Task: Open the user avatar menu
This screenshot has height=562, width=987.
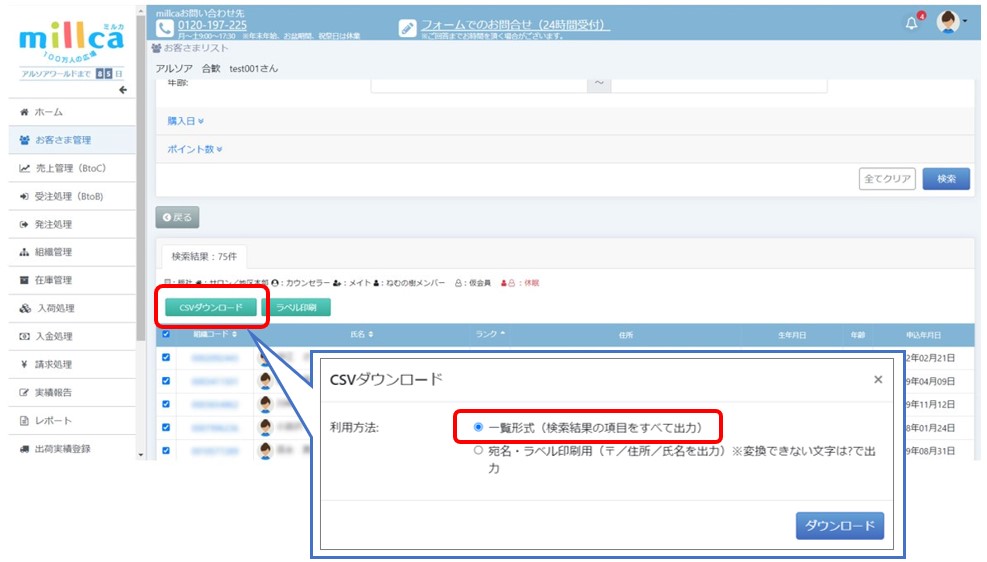Action: [x=948, y=23]
